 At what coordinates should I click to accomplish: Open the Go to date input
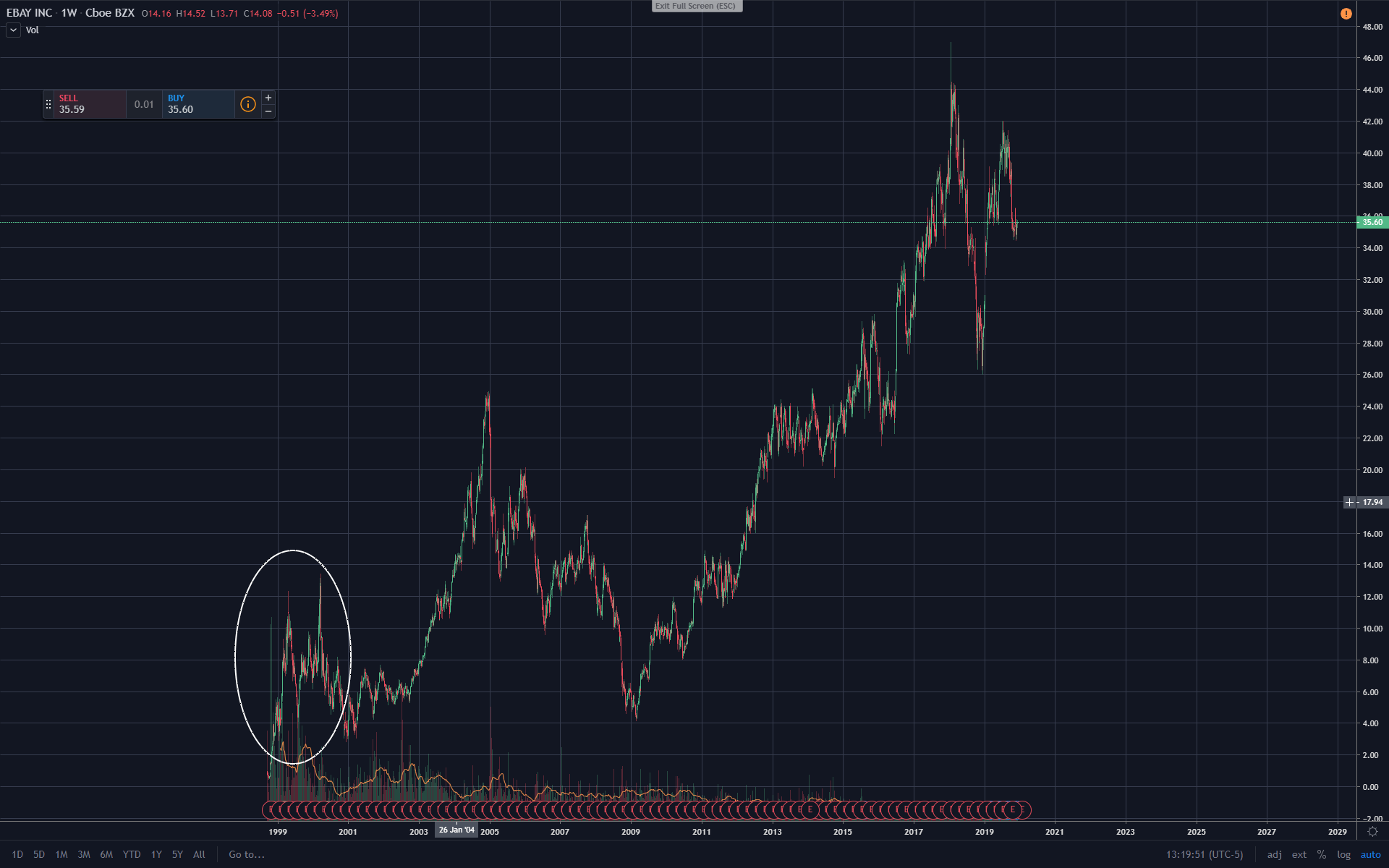(247, 854)
